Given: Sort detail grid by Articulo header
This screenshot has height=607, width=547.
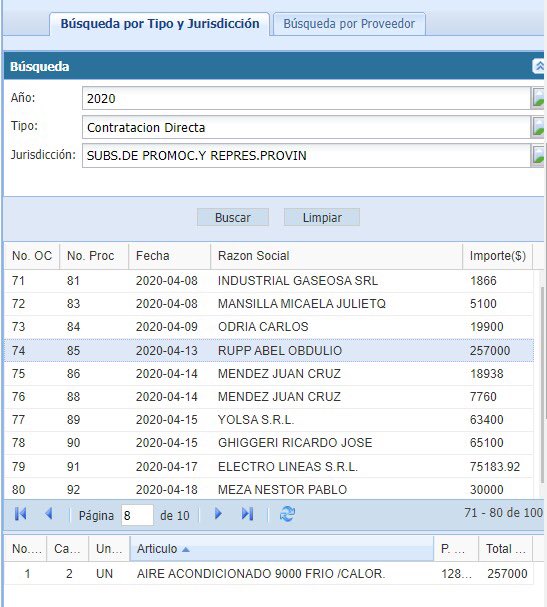Looking at the screenshot, I should (281, 549).
